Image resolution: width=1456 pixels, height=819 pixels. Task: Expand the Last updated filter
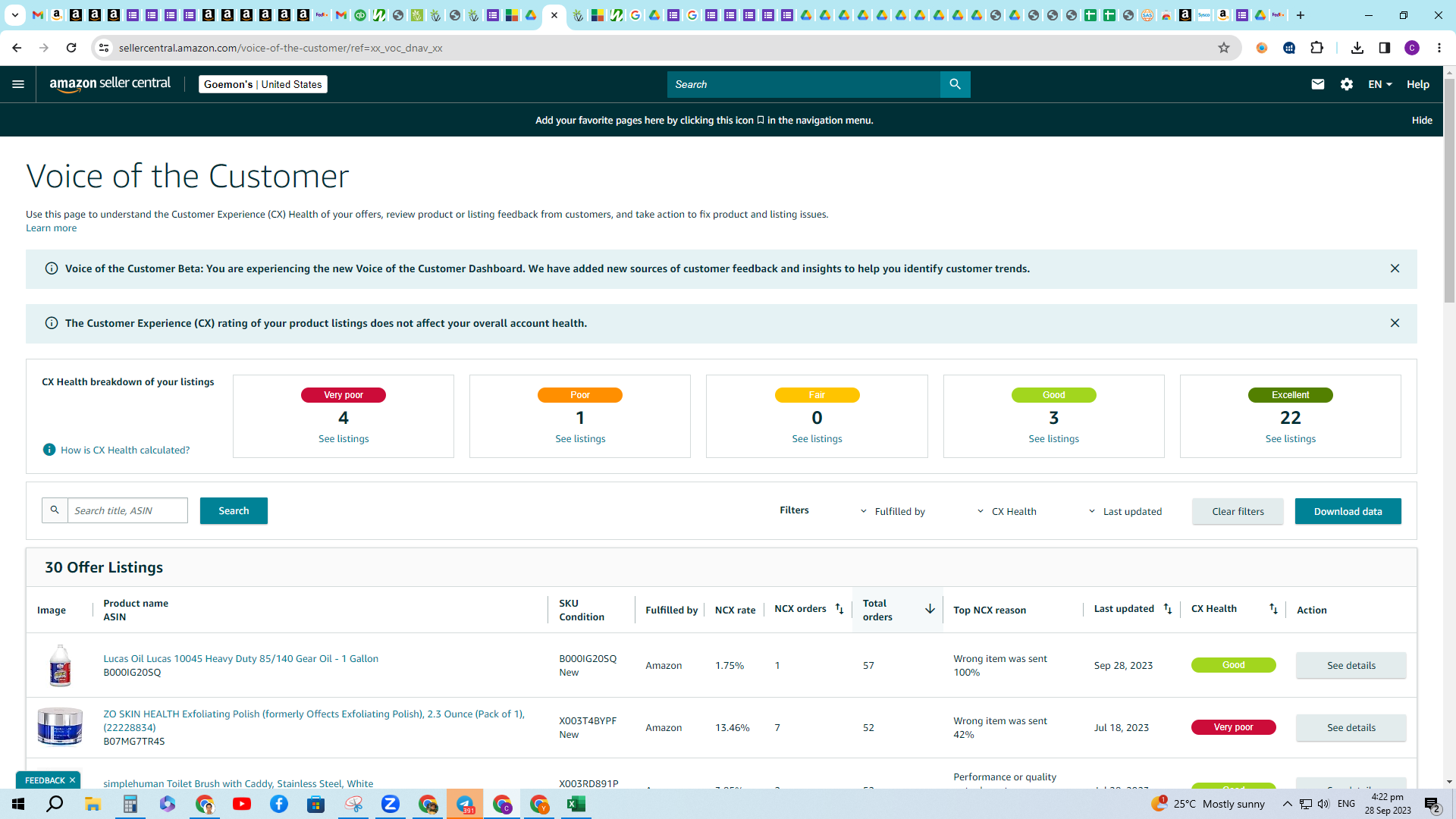pyautogui.click(x=1125, y=512)
